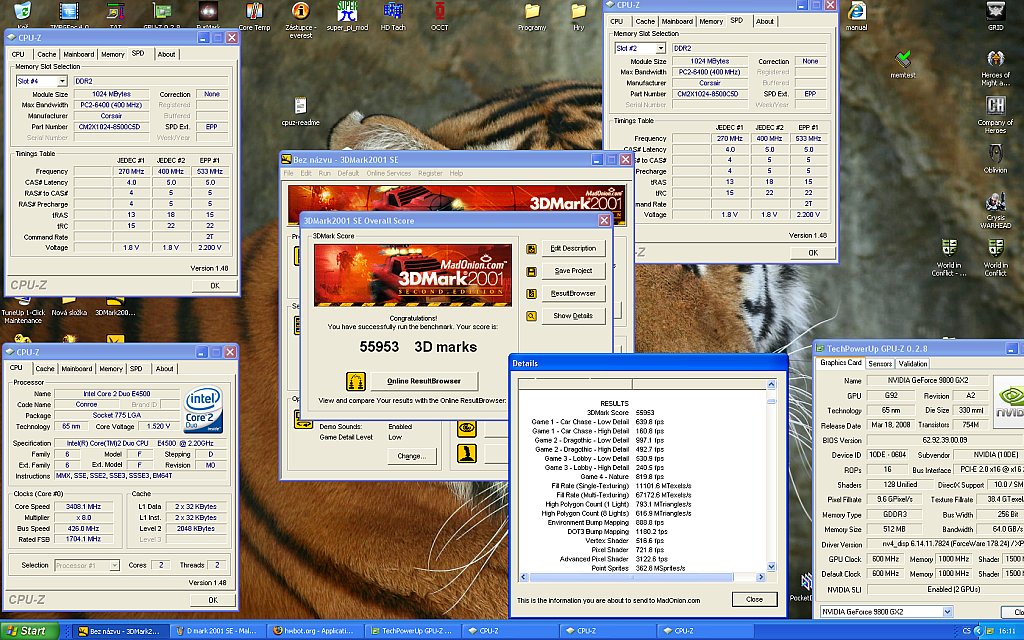This screenshot has height=640, width=1024.
Task: Click the Details horizontal scrollbar thumb
Action: pos(632,577)
